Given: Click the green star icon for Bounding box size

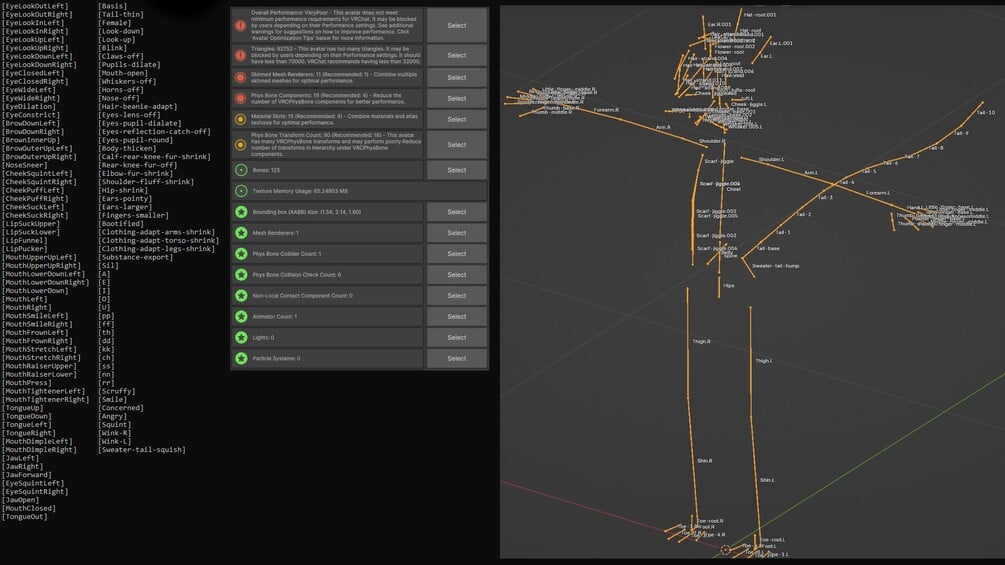Looking at the screenshot, I should click(241, 212).
